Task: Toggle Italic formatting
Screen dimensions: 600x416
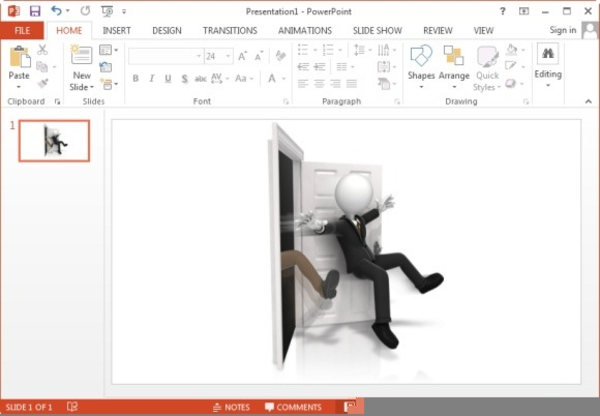Action: (x=151, y=79)
